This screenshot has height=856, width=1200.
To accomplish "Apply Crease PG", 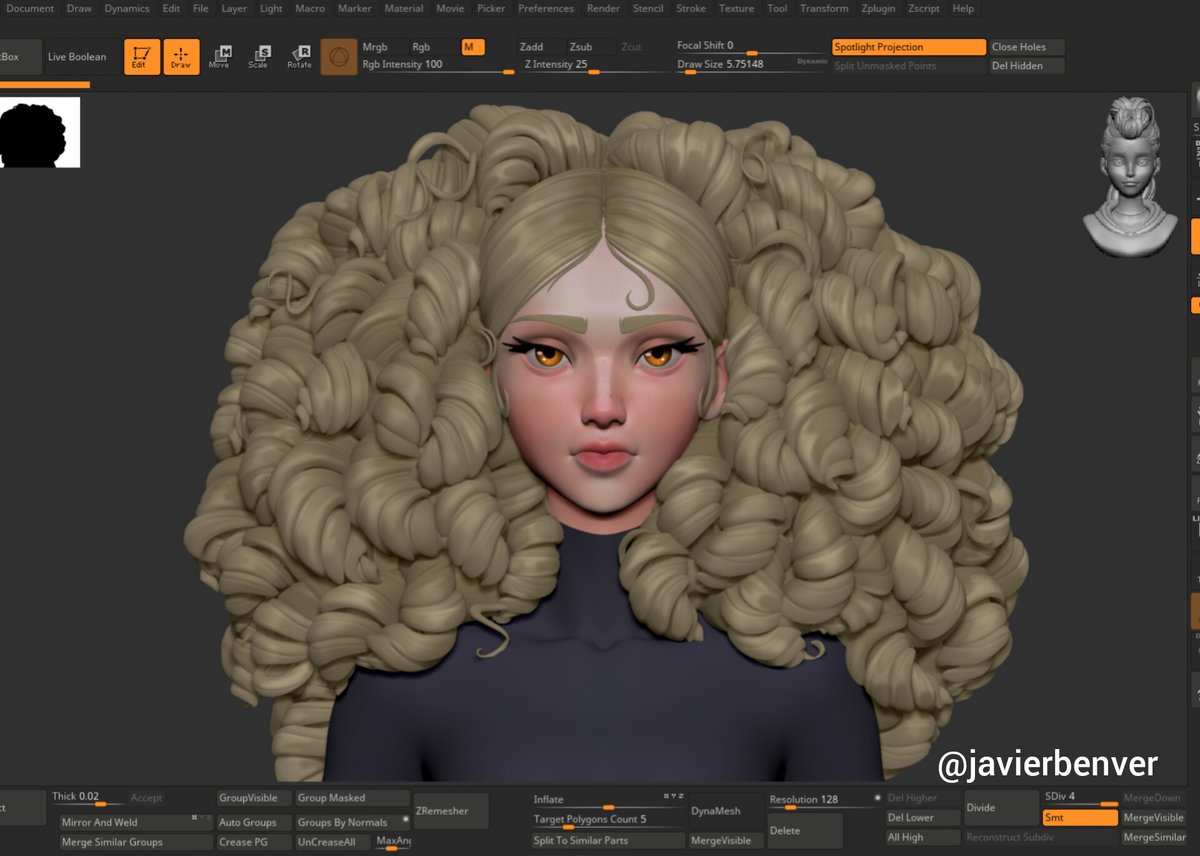I will click(254, 842).
